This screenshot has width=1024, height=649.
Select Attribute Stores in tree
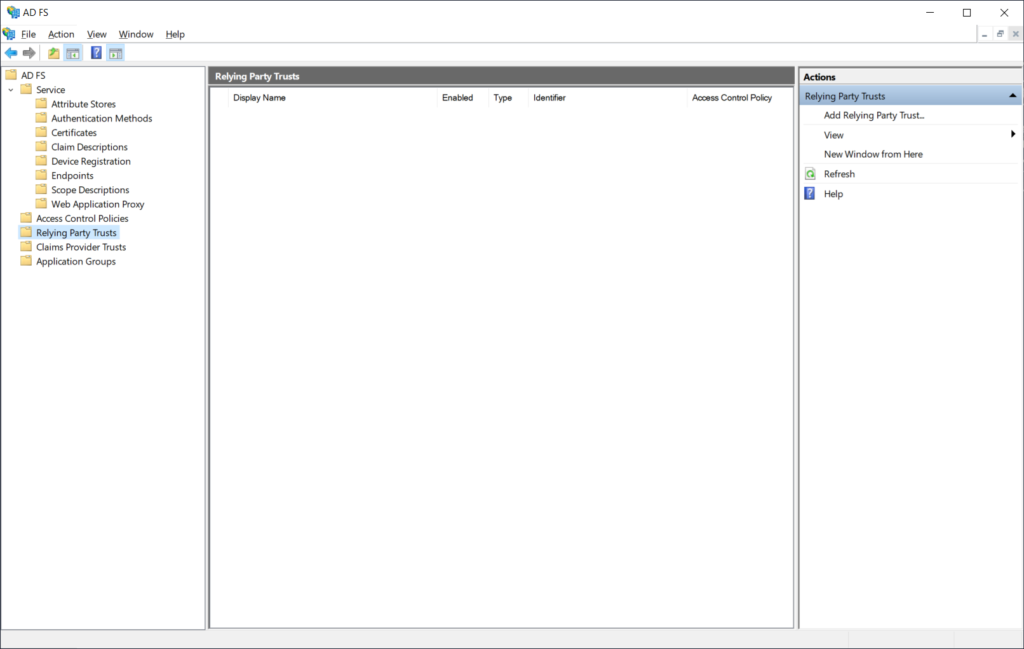[84, 104]
